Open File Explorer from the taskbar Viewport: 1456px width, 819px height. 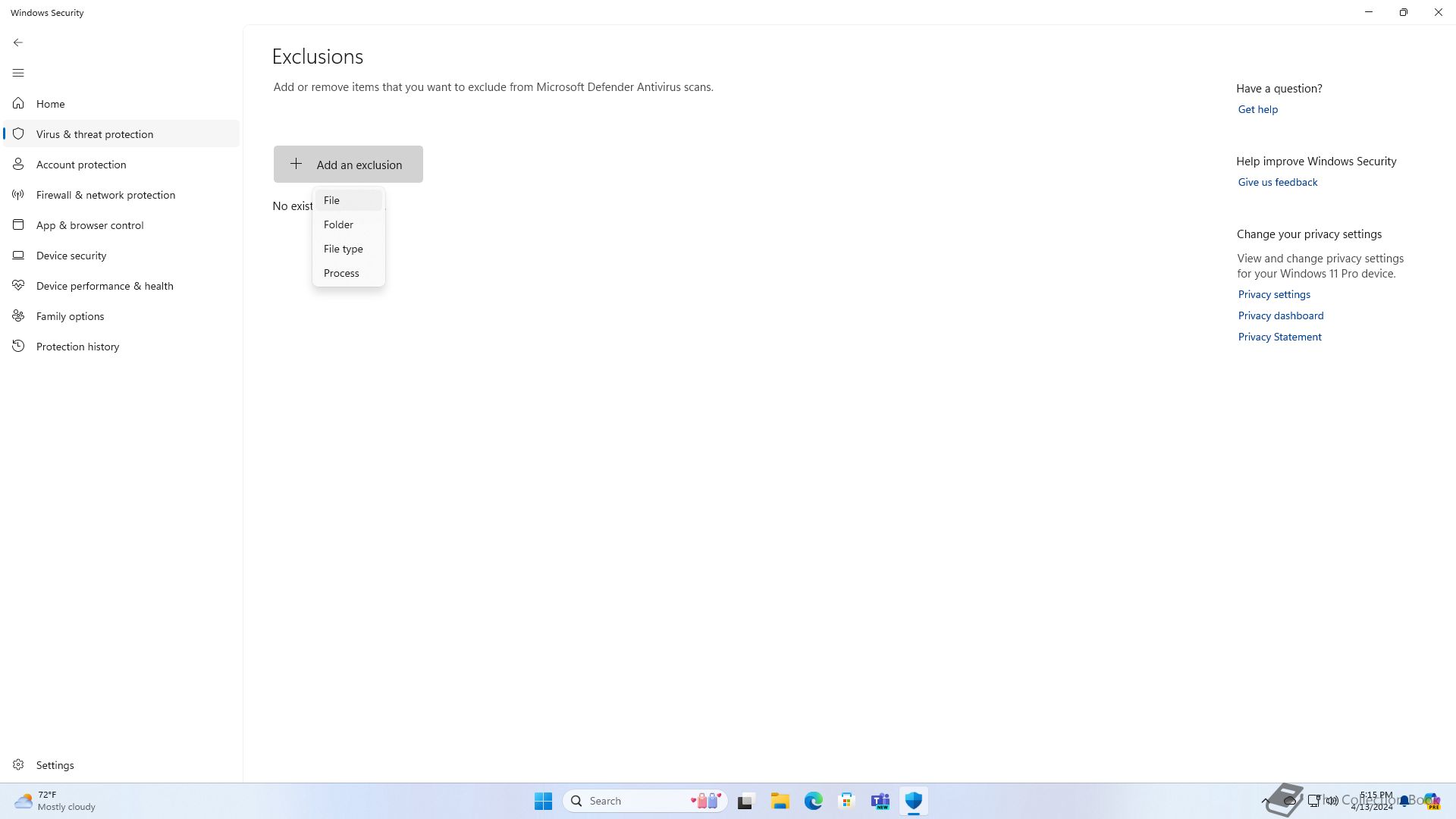[780, 801]
